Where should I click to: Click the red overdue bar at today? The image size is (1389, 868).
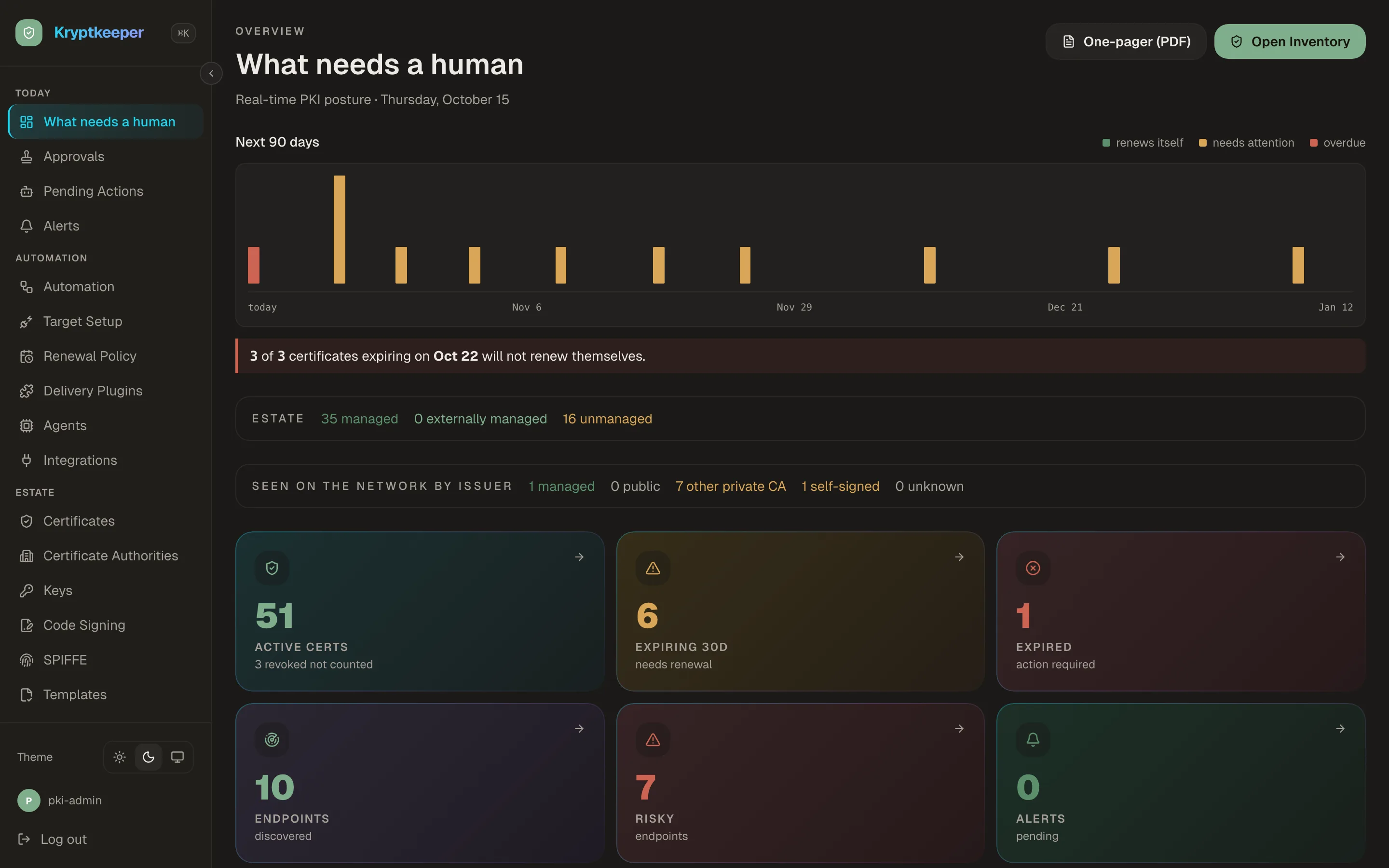click(254, 265)
